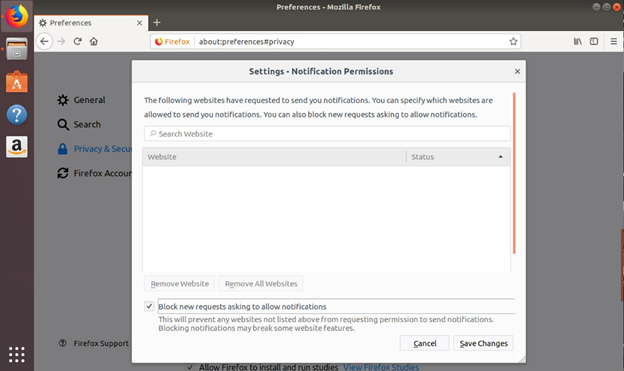Toggle the Firefox studies checkbox
This screenshot has height=371, width=624.
click(190, 367)
